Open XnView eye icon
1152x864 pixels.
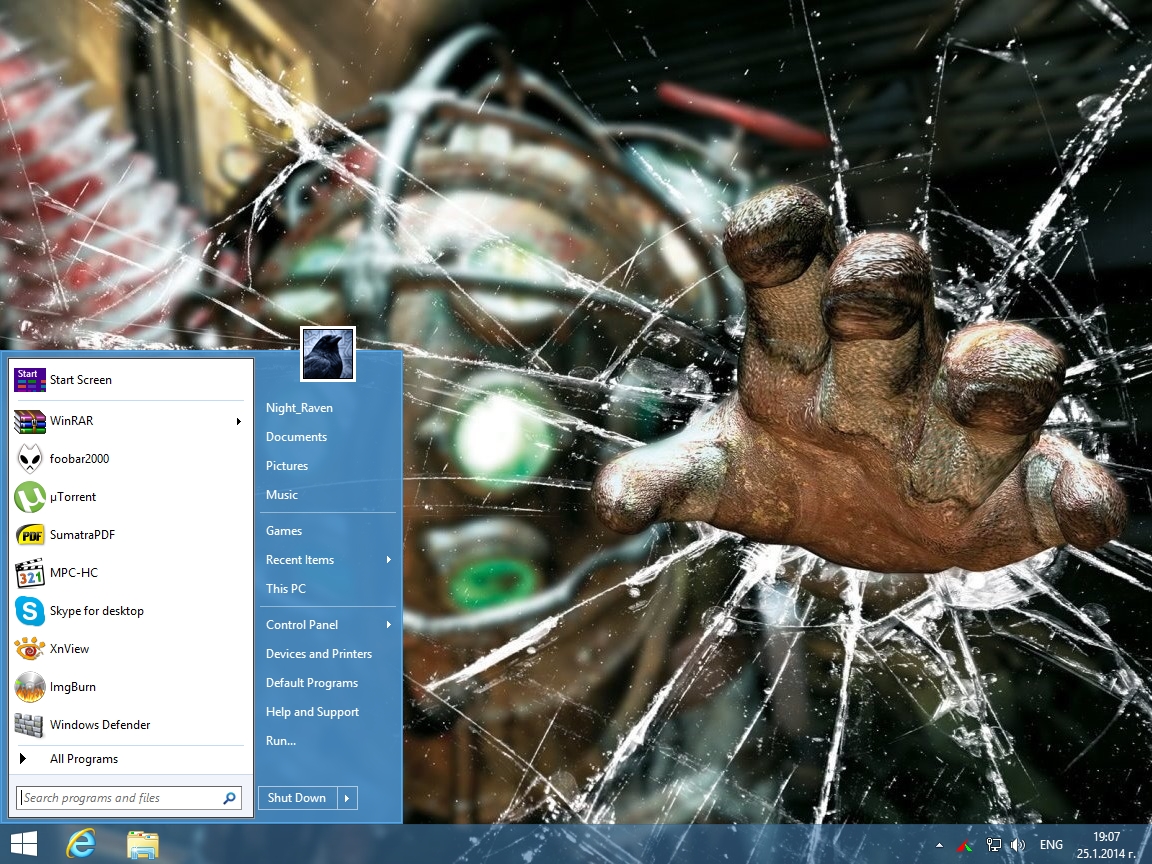30,649
